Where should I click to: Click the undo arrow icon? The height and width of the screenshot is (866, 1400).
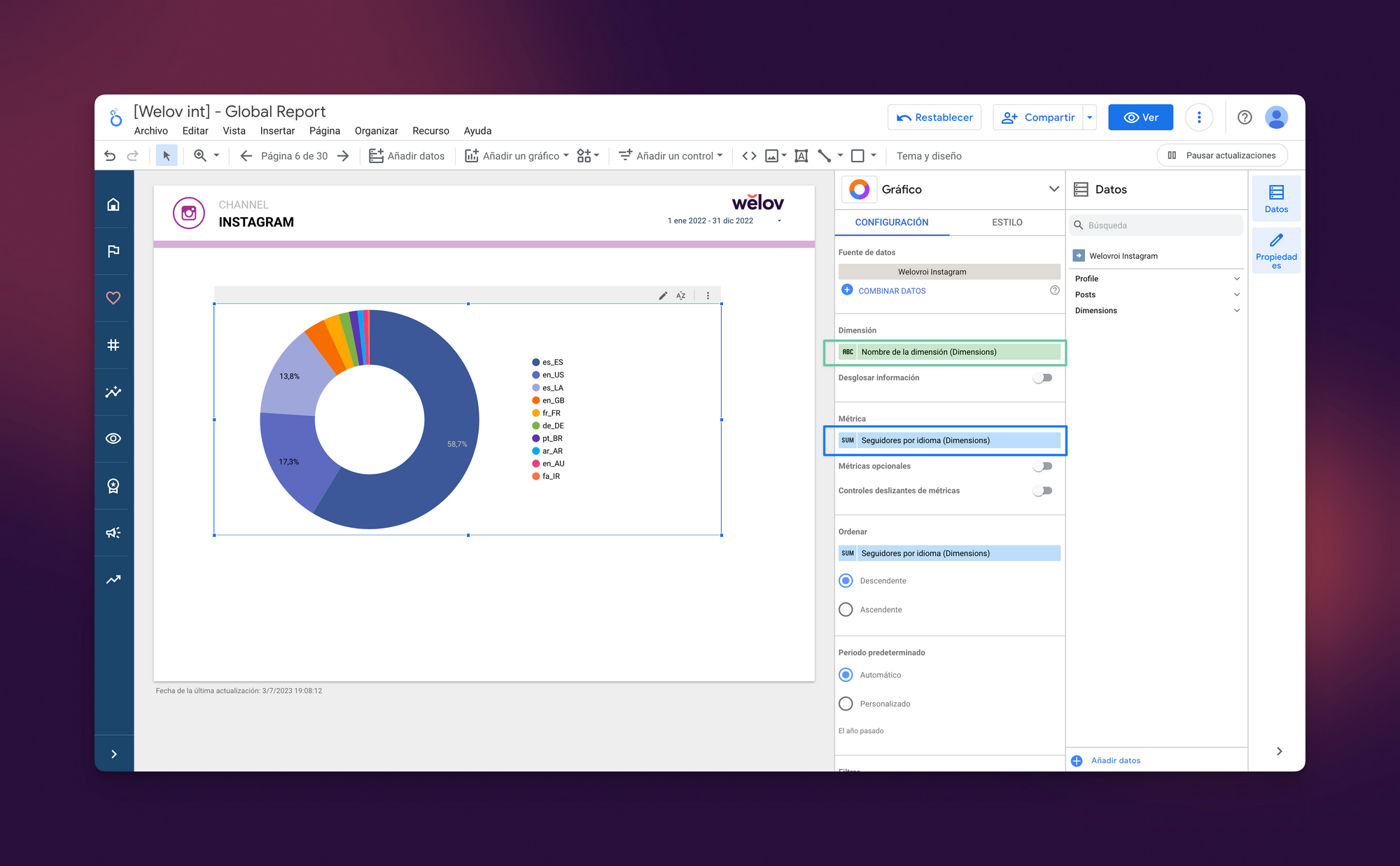coord(110,155)
